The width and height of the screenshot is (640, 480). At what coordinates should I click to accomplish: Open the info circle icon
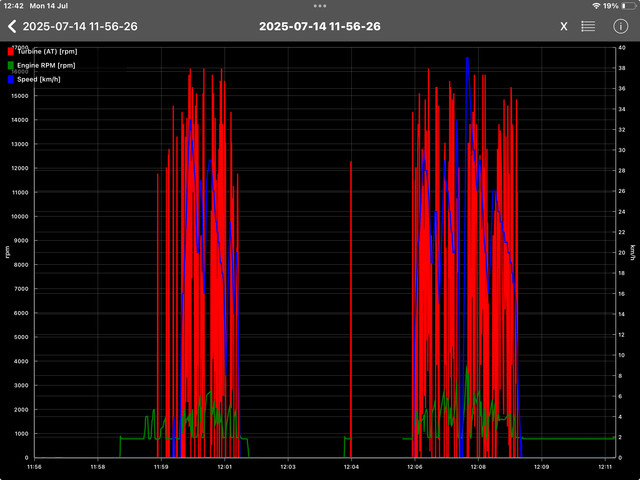tap(620, 27)
